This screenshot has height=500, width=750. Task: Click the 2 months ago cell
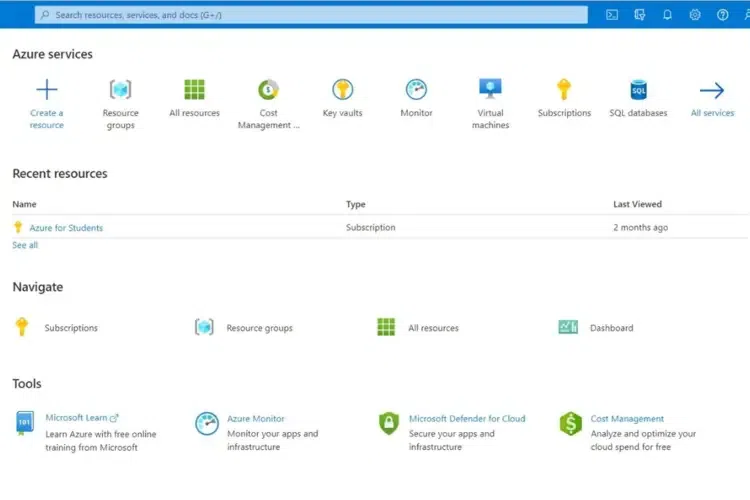640,227
